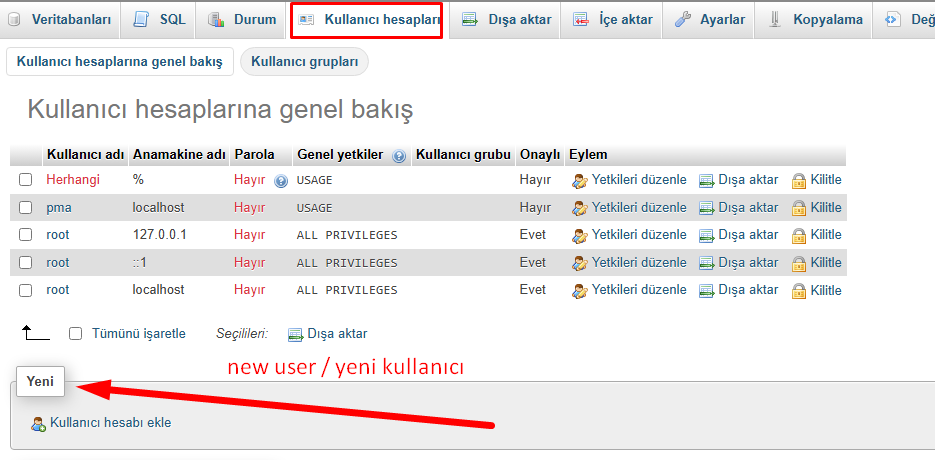Click the help icon beside Herhangi's Hayır password

coord(281,181)
